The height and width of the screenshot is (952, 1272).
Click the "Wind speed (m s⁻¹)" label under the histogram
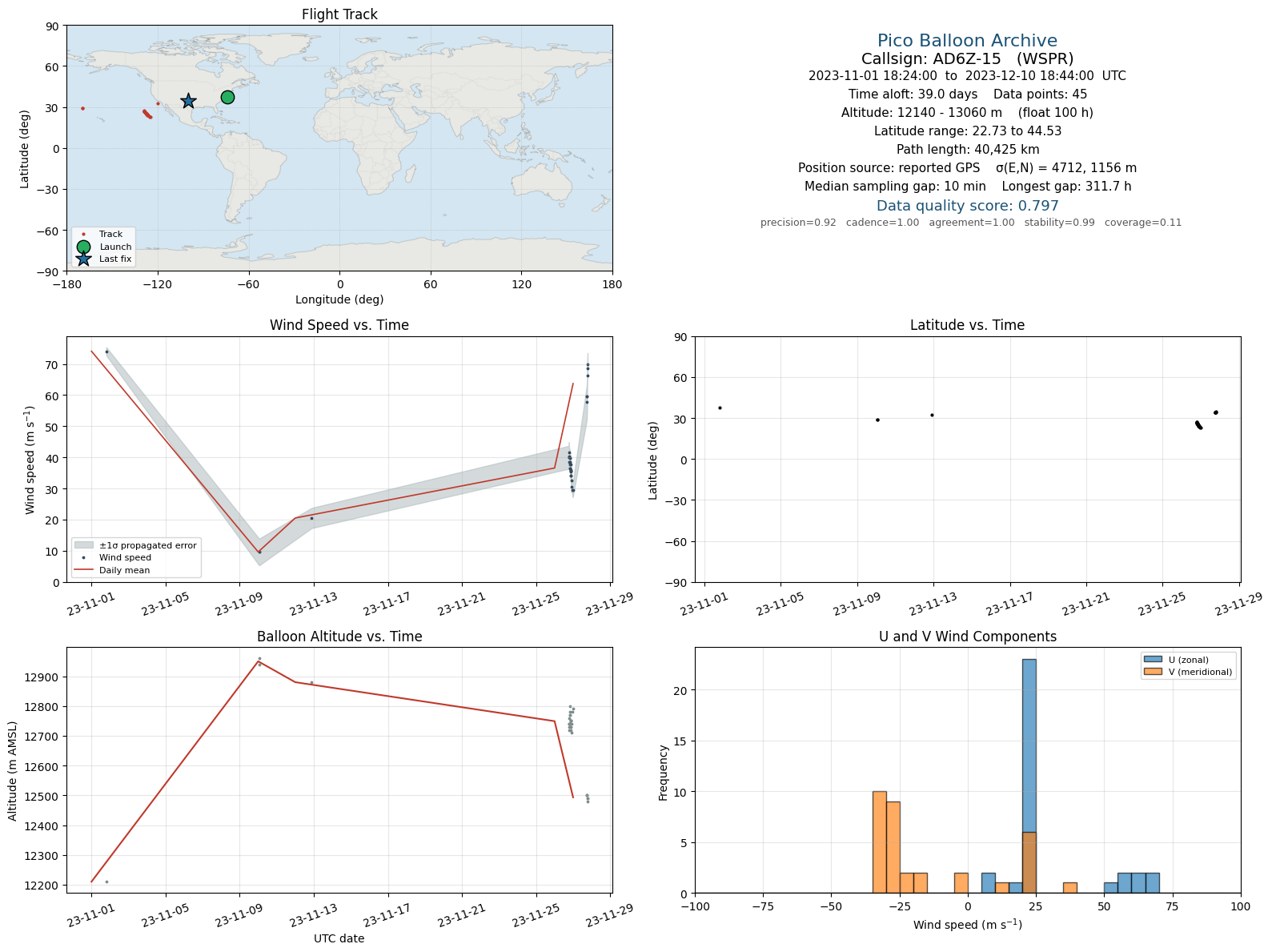coord(967,925)
